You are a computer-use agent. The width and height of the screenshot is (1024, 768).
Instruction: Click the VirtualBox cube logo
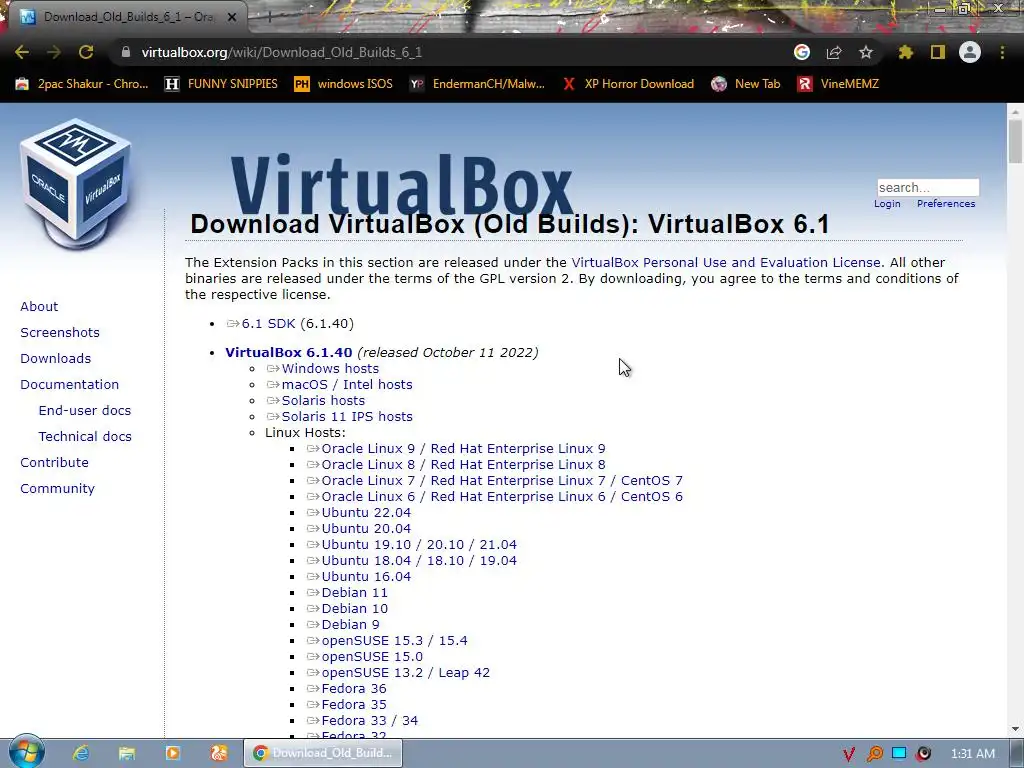tap(76, 183)
